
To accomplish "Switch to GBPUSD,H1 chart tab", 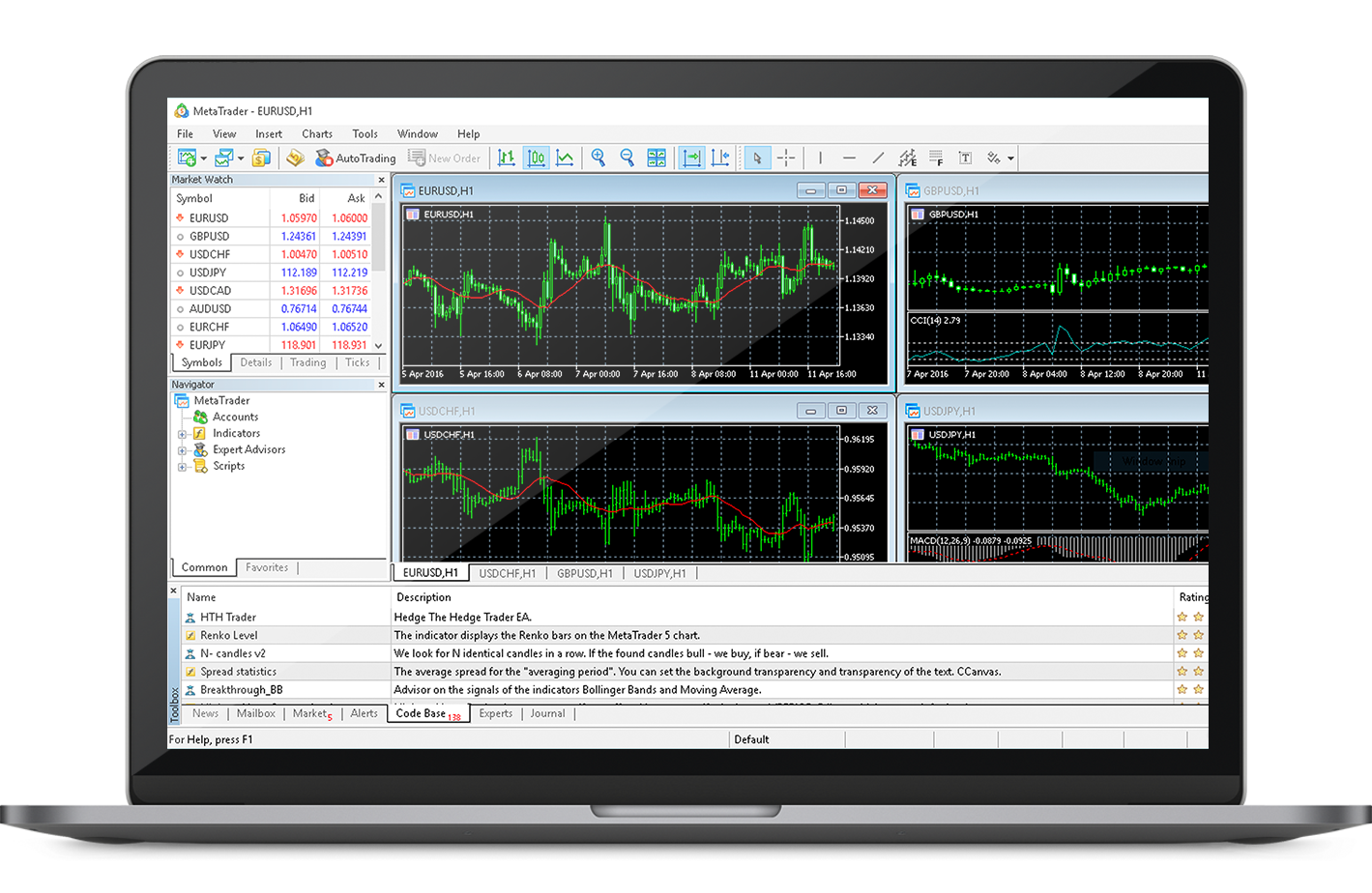I will click(585, 573).
